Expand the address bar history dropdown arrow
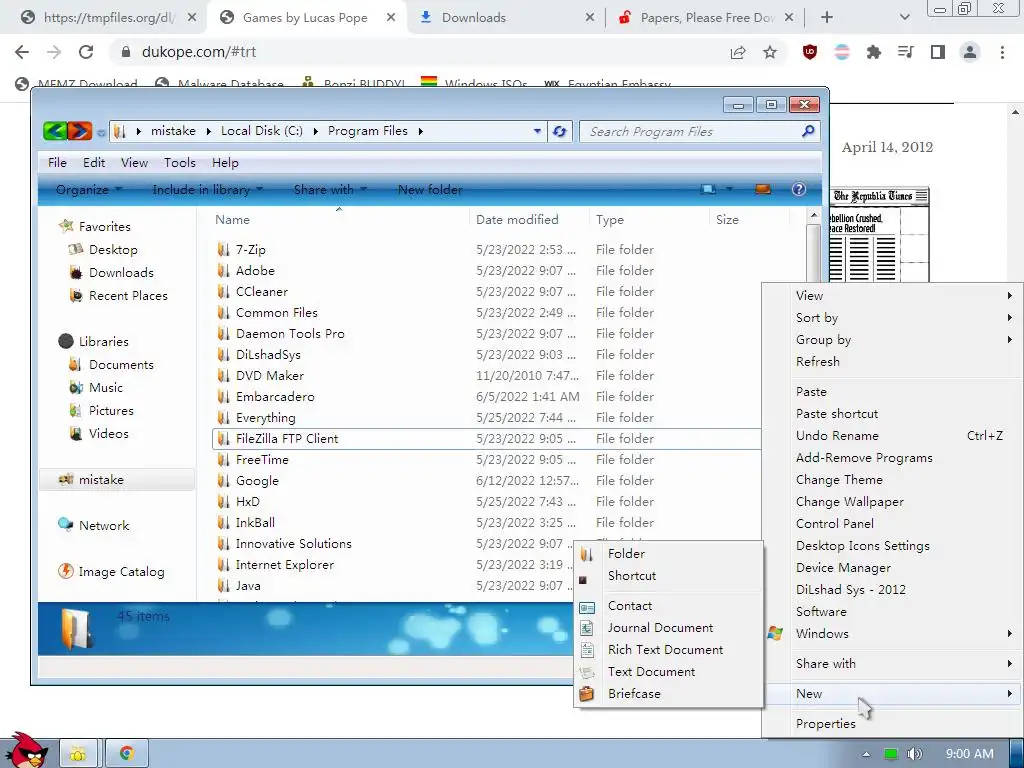This screenshot has height=768, width=1024. (537, 131)
